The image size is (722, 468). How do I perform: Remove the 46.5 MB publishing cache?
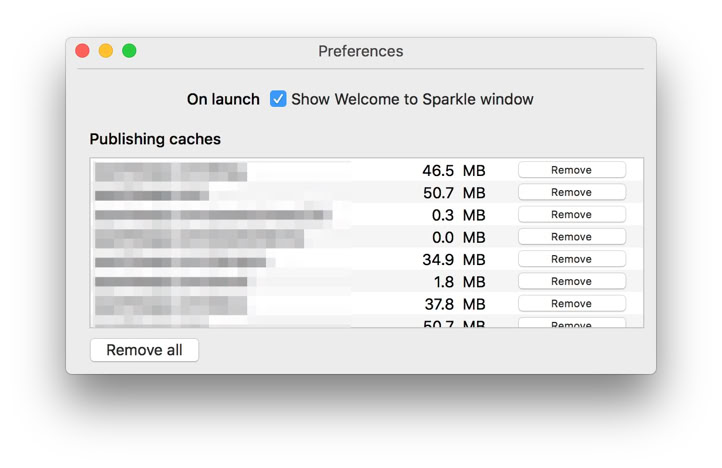571,170
